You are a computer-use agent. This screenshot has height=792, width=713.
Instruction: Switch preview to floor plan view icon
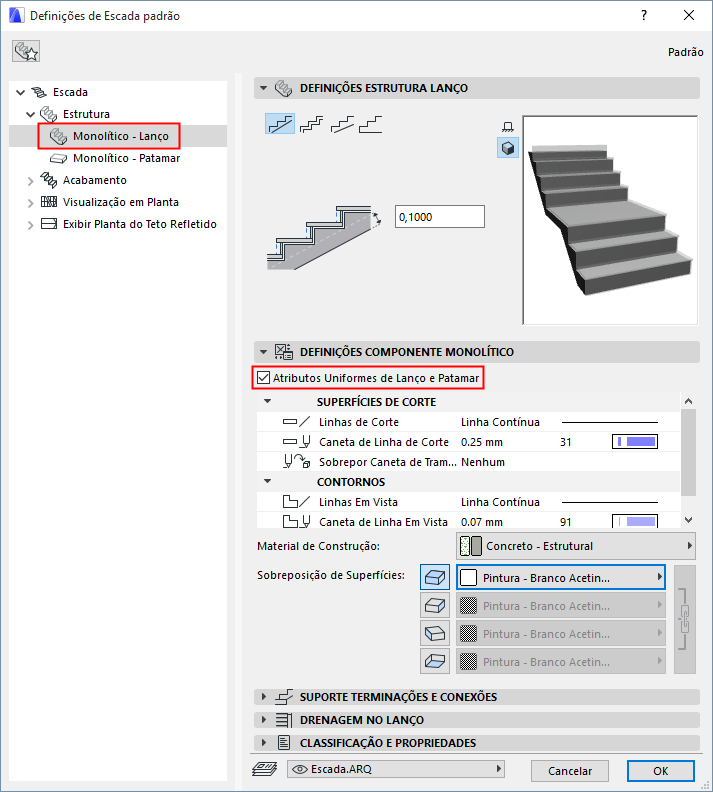[508, 127]
